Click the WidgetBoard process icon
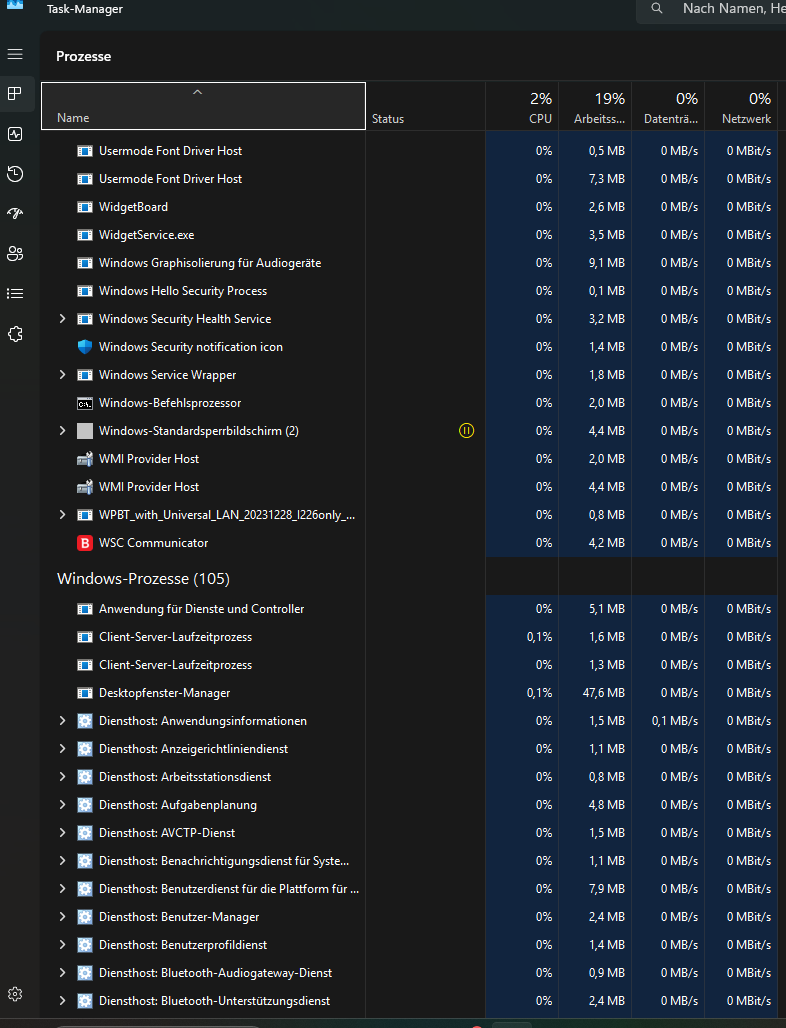Image resolution: width=786 pixels, height=1028 pixels. coord(85,207)
